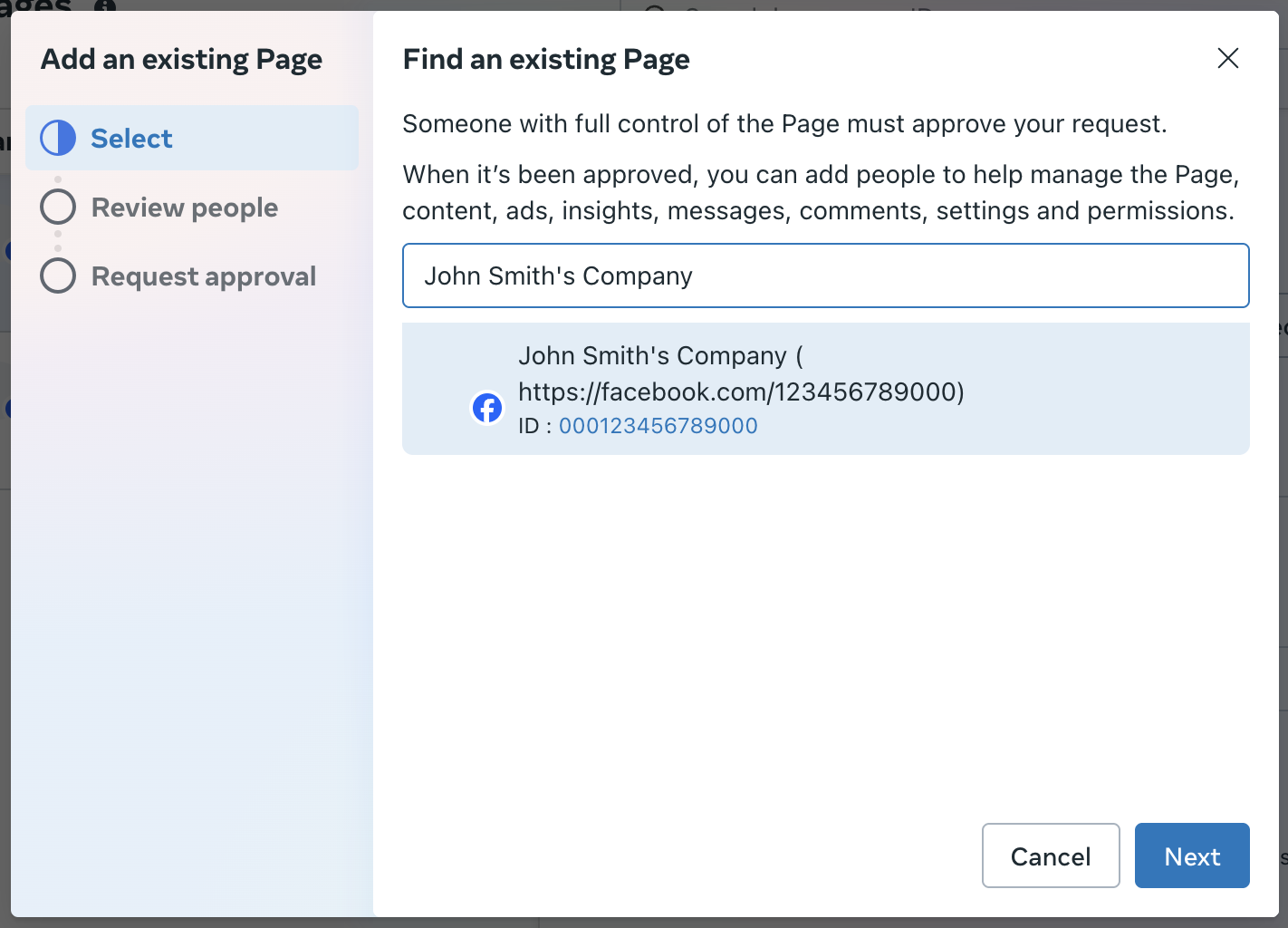Proceed with the Next button
This screenshot has width=1288, height=928.
click(1191, 855)
